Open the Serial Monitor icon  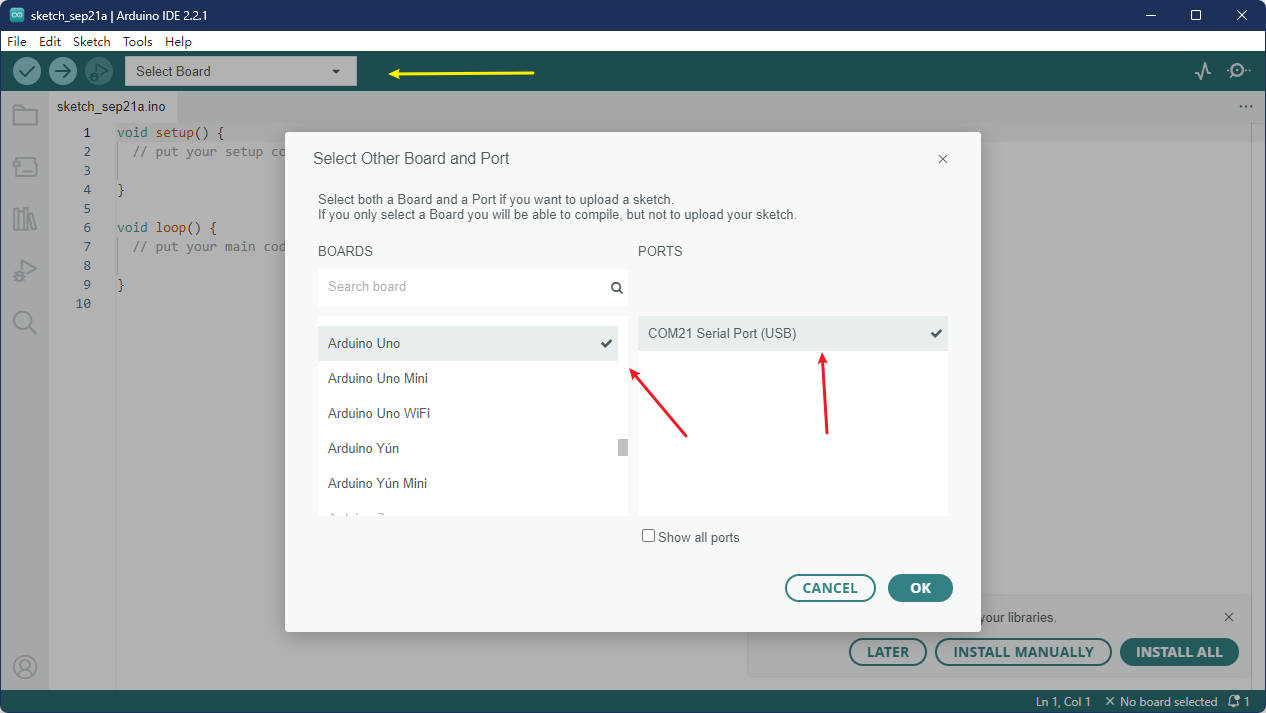pos(1239,71)
